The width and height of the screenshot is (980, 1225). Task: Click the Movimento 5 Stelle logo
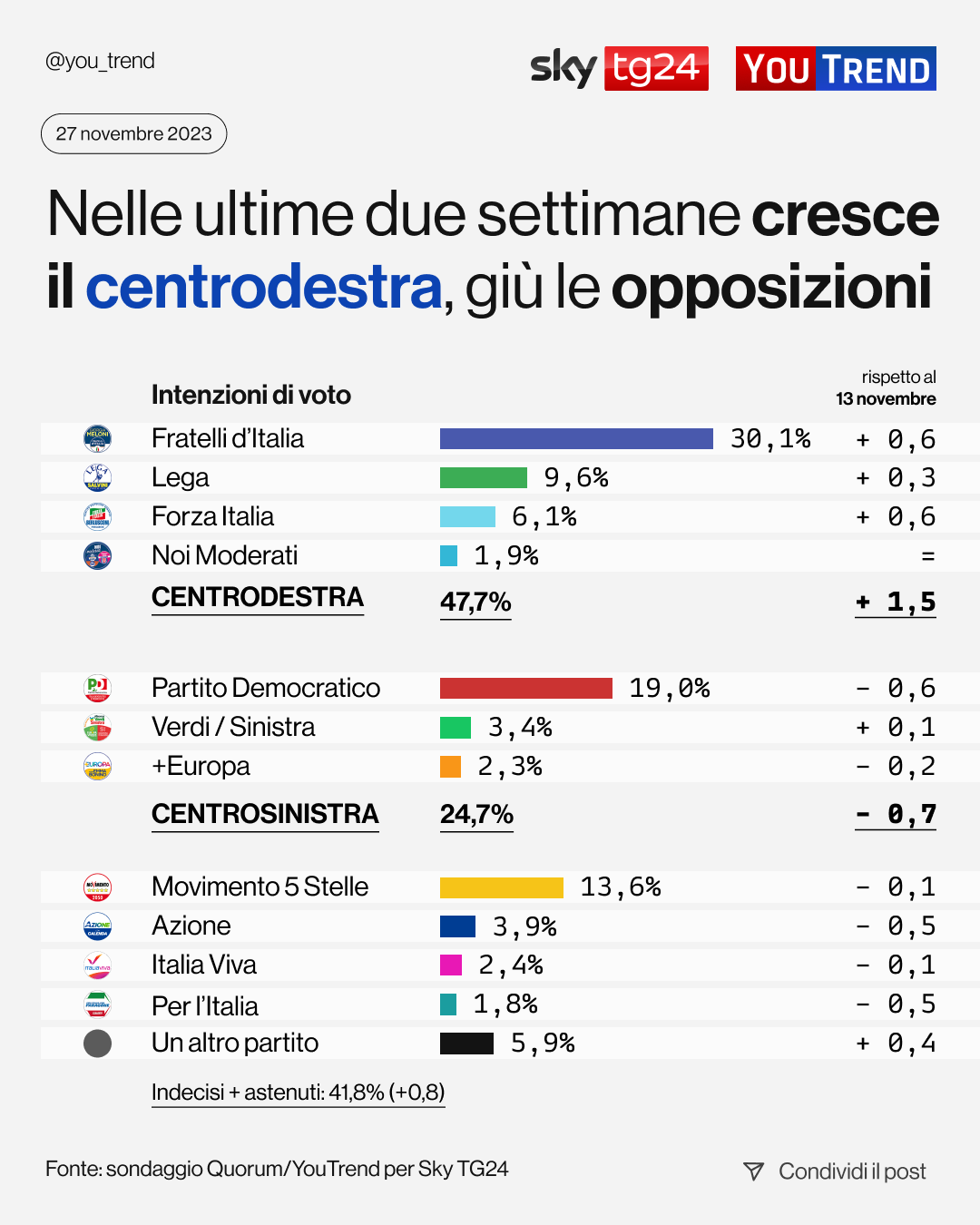coord(97,887)
